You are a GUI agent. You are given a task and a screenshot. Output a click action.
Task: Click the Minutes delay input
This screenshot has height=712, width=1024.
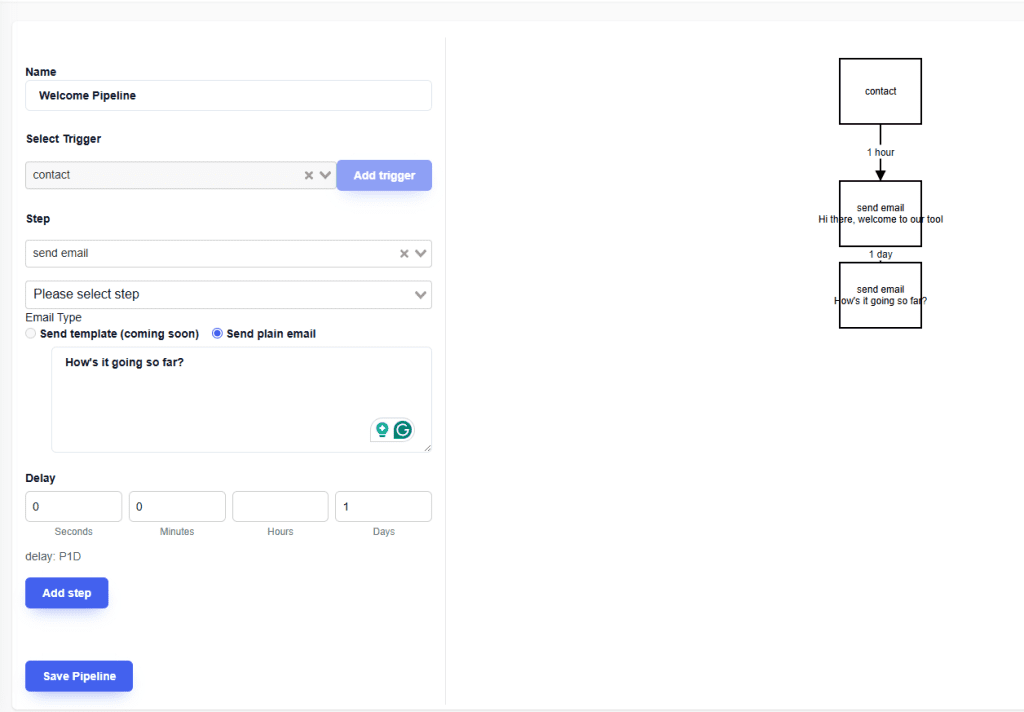point(177,507)
